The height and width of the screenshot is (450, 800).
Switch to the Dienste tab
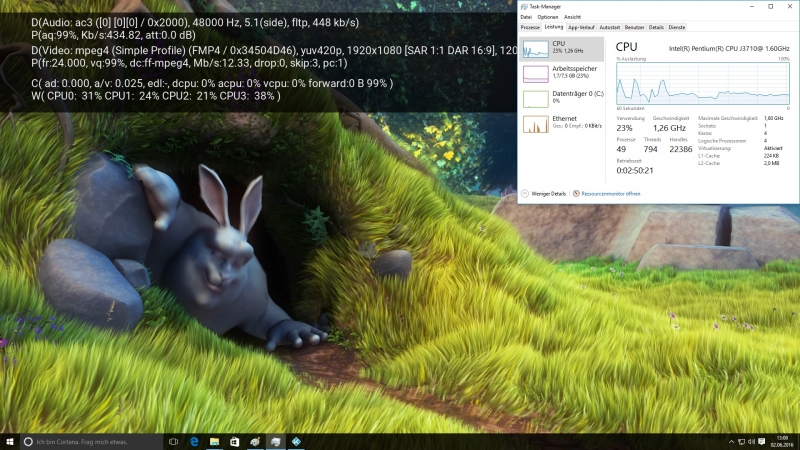coord(677,28)
